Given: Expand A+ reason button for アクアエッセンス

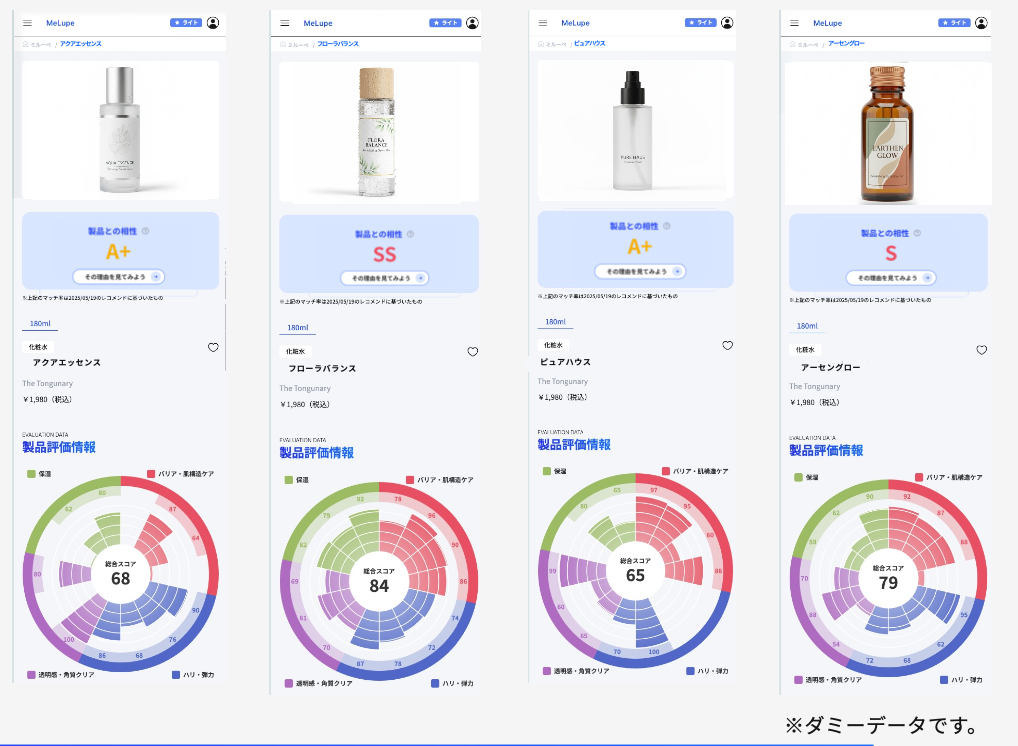Looking at the screenshot, I should pos(118,277).
